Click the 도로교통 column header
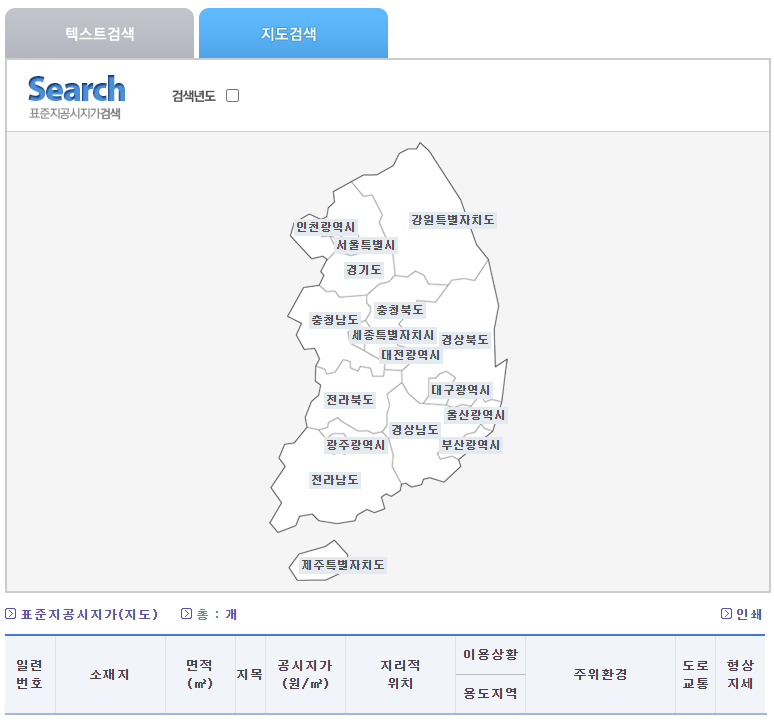Viewport: 774px width, 720px height. point(696,674)
